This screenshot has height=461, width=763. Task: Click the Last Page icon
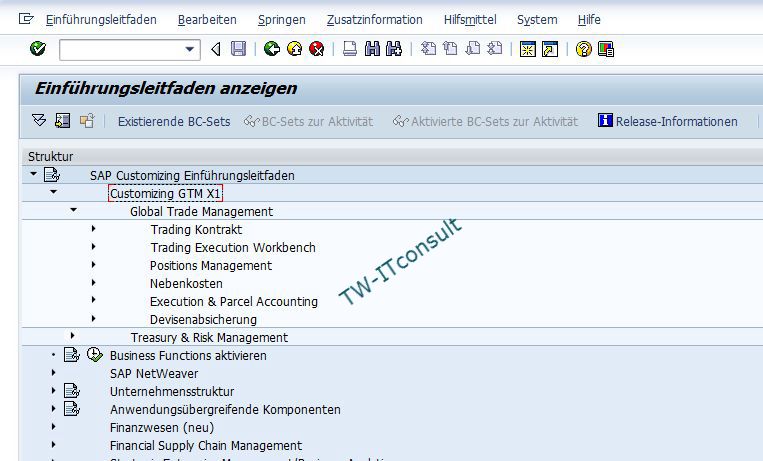494,49
